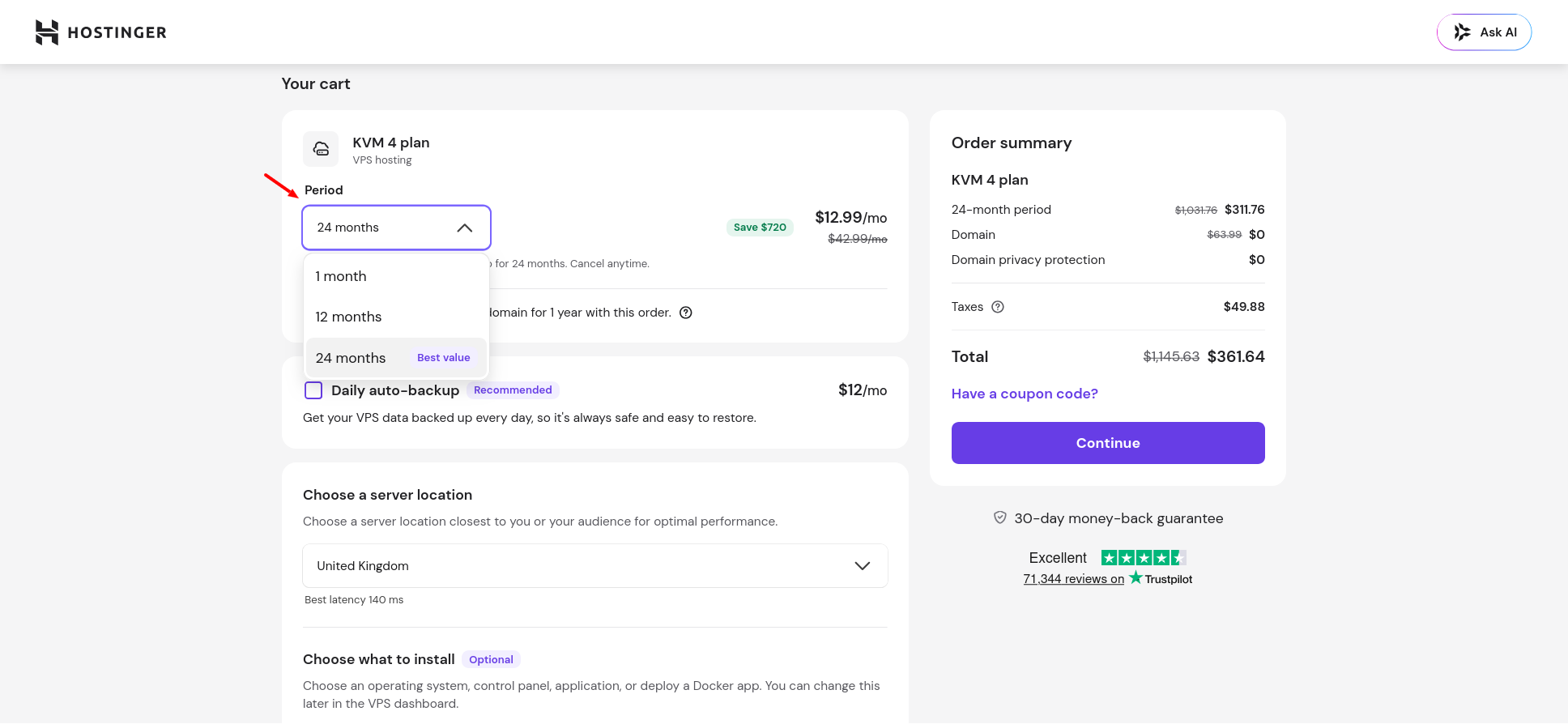Image resolution: width=1568 pixels, height=724 pixels.
Task: Click the Continue button
Action: coord(1108,443)
